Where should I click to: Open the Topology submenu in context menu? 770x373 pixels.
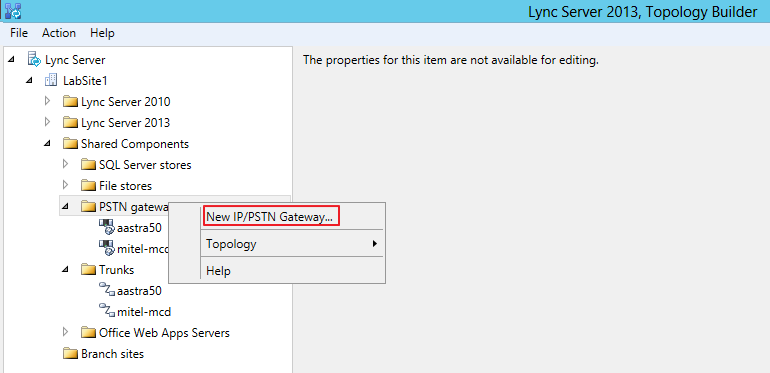tap(292, 243)
